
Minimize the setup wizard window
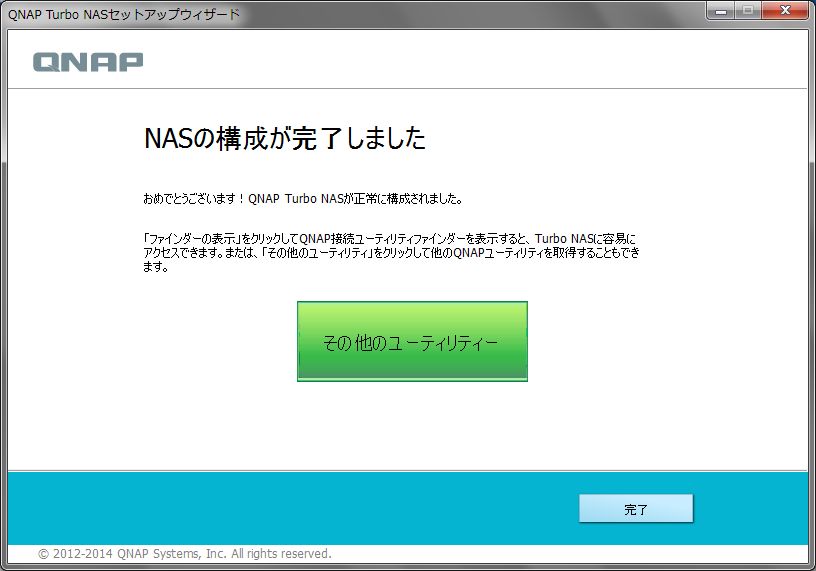(x=721, y=10)
